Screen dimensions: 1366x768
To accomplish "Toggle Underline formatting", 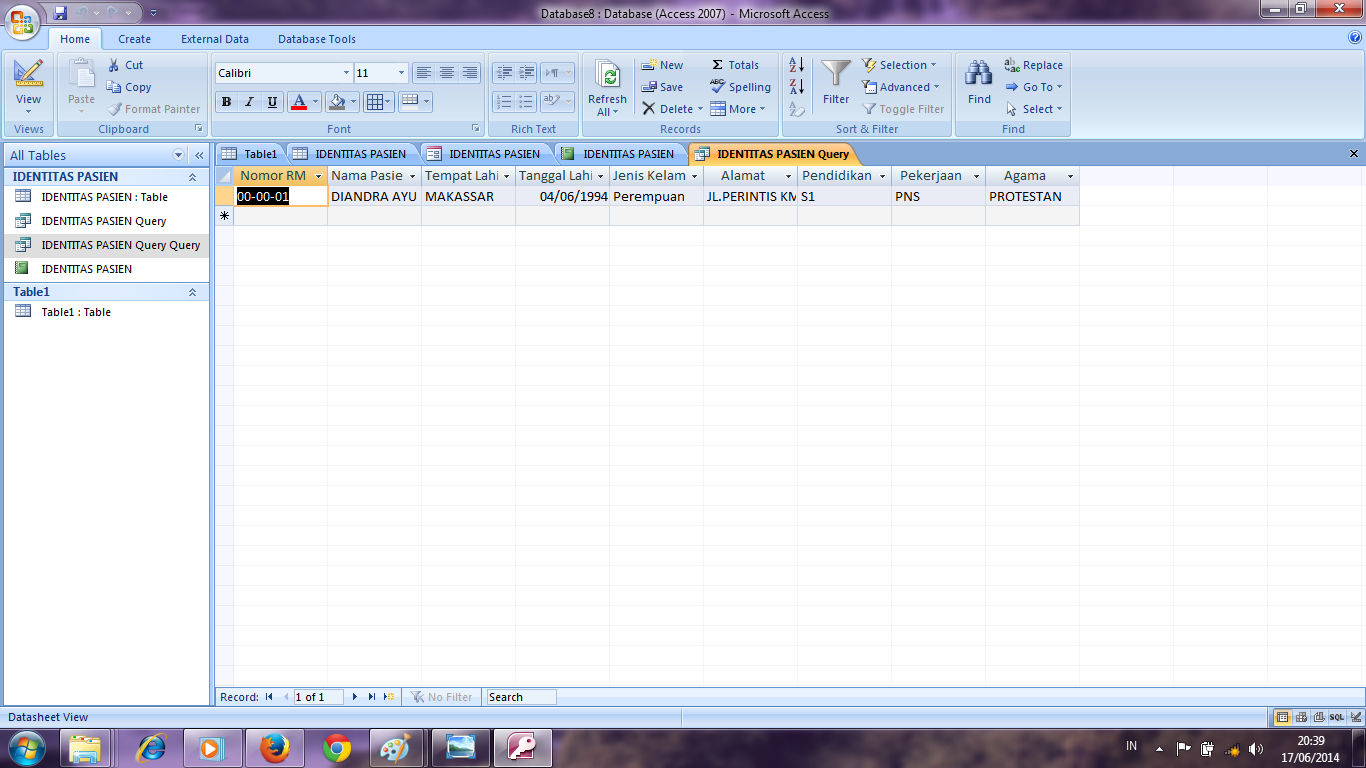I will (x=272, y=101).
